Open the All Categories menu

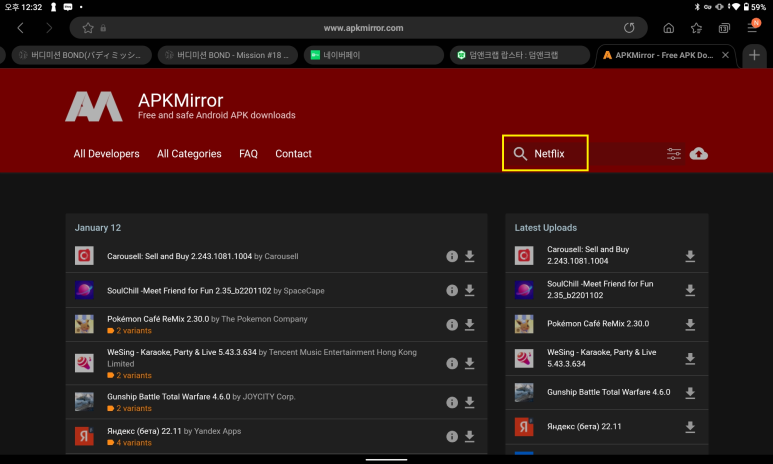tap(189, 154)
